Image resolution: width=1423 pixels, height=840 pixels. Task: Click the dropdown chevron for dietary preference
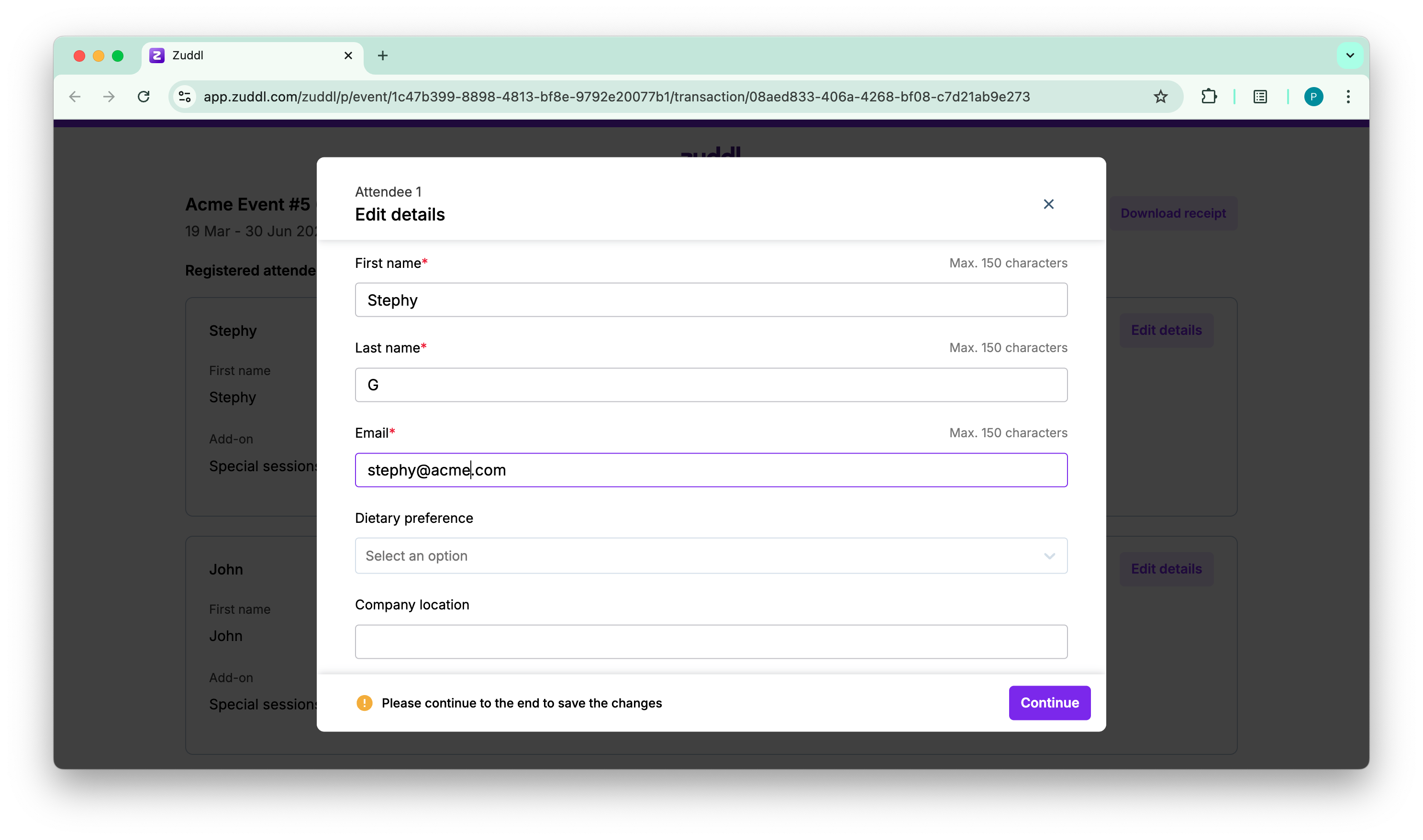(x=1049, y=556)
